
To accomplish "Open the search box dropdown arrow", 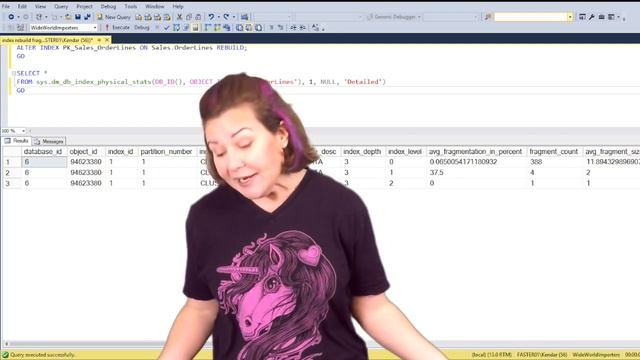I will [570, 17].
